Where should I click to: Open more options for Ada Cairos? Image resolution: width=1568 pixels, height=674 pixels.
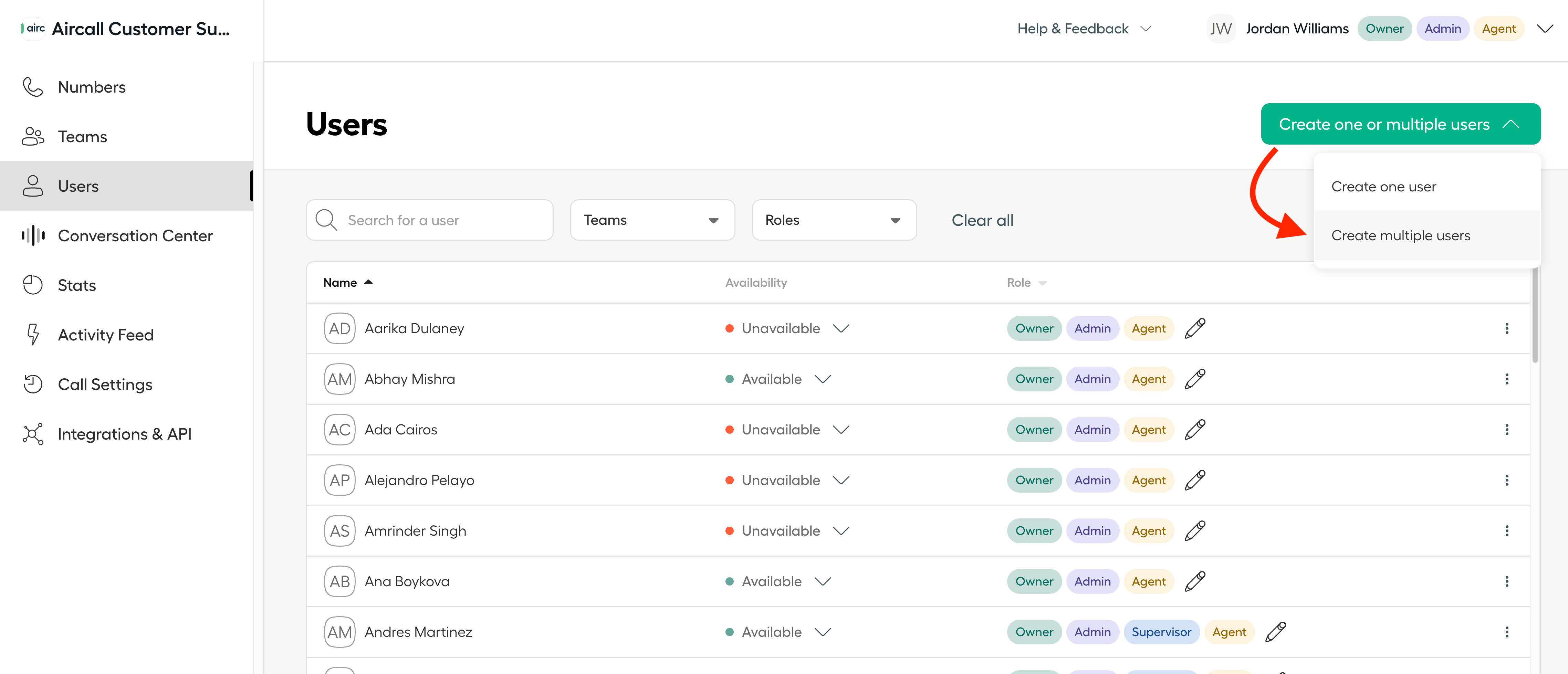tap(1507, 430)
